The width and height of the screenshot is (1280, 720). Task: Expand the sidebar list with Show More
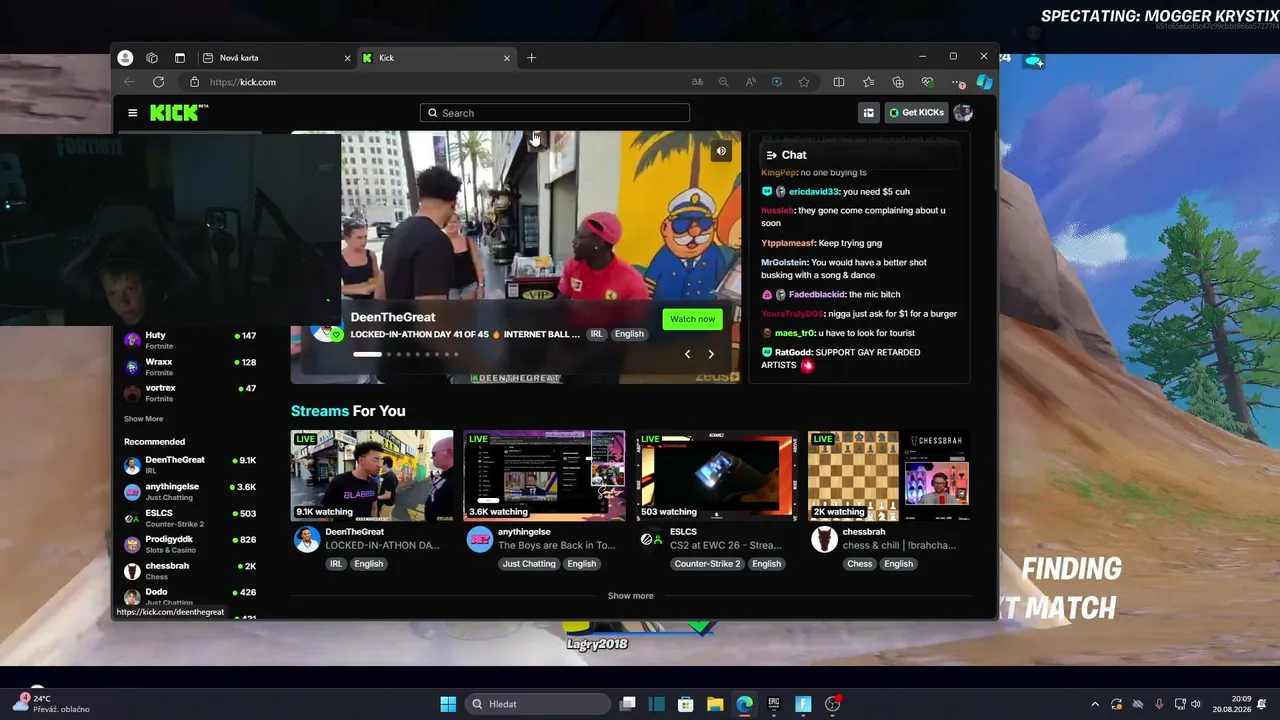(x=143, y=419)
